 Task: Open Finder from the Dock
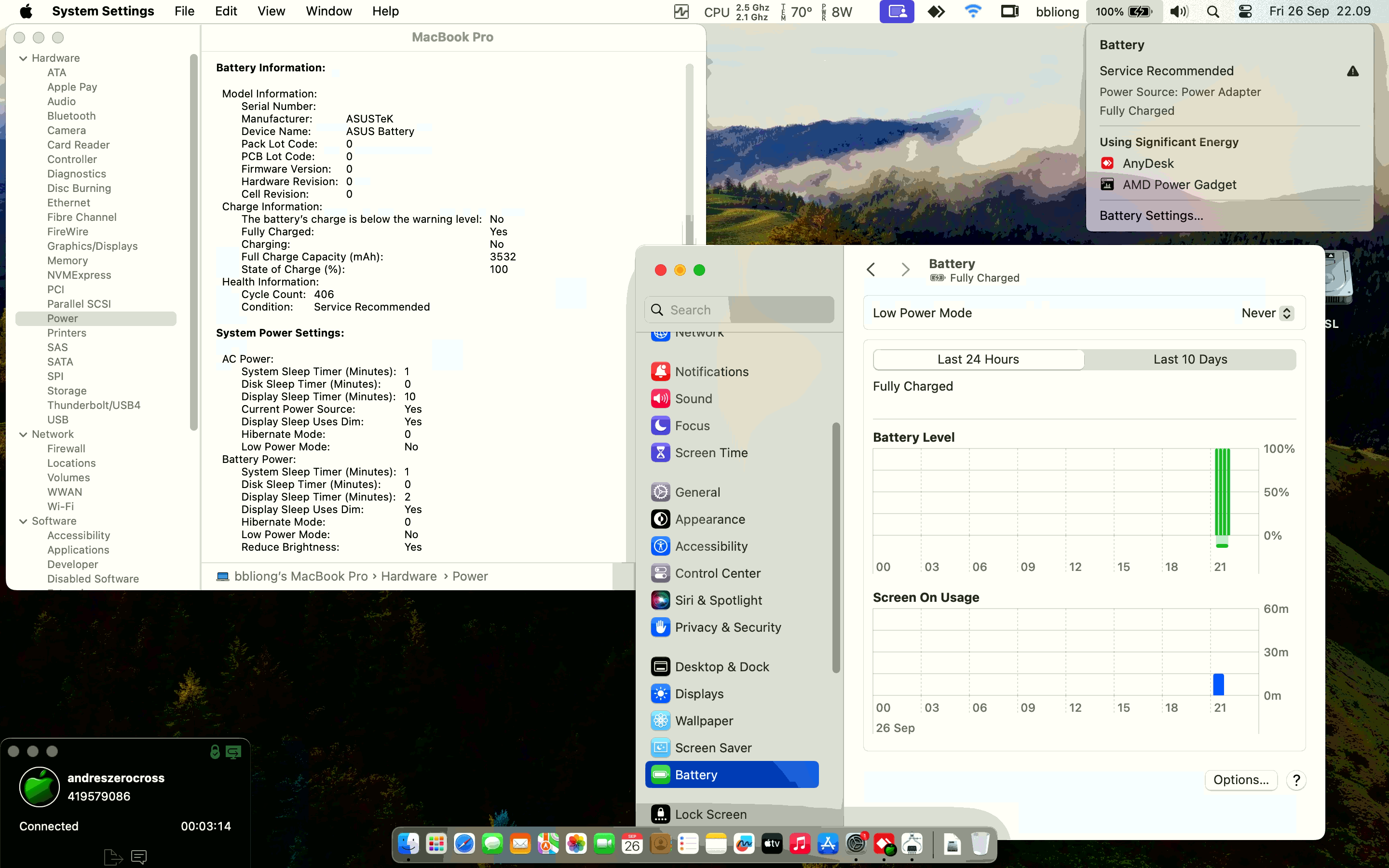[x=408, y=843]
